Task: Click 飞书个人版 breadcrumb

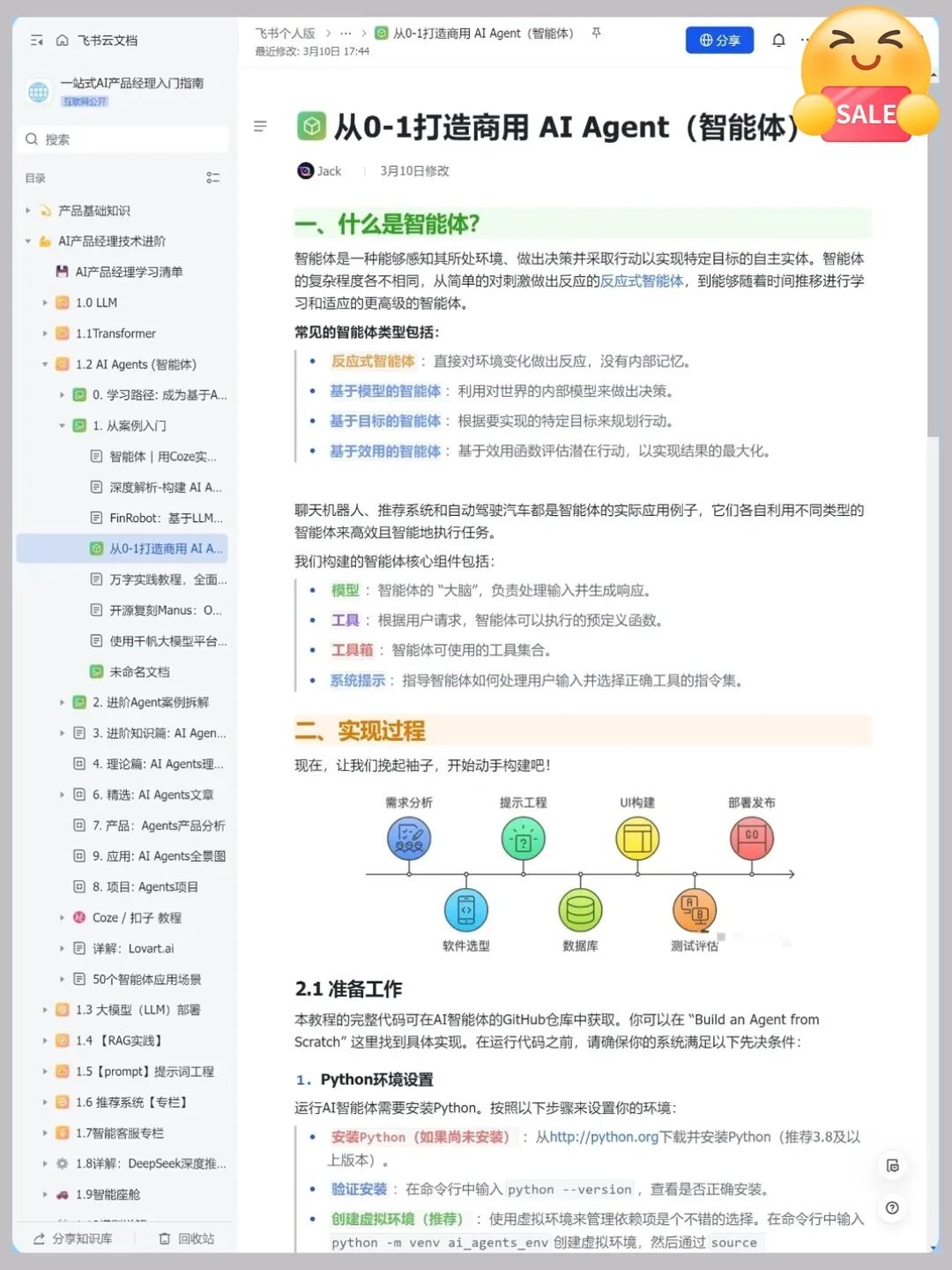Action: tap(285, 34)
